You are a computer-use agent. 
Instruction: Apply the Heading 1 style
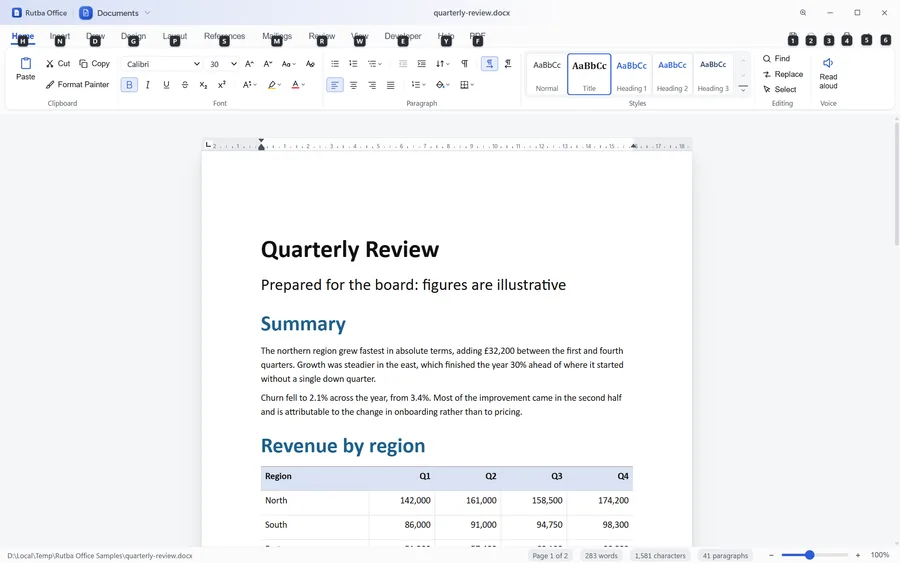631,74
